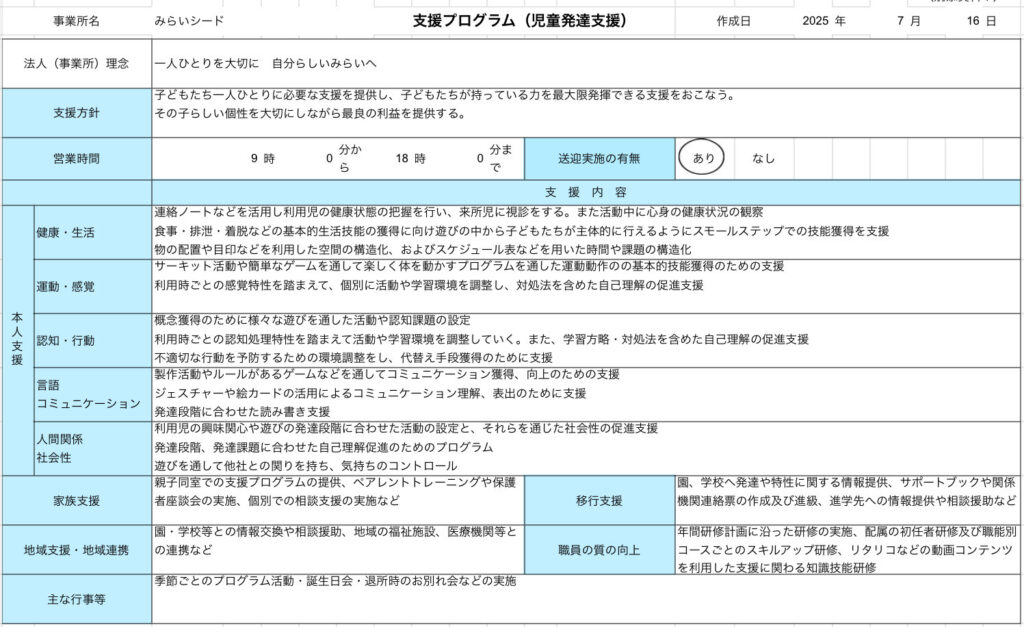1024x627 pixels.
Task: Click the 送迎実施の有無 header cell
Action: (599, 159)
